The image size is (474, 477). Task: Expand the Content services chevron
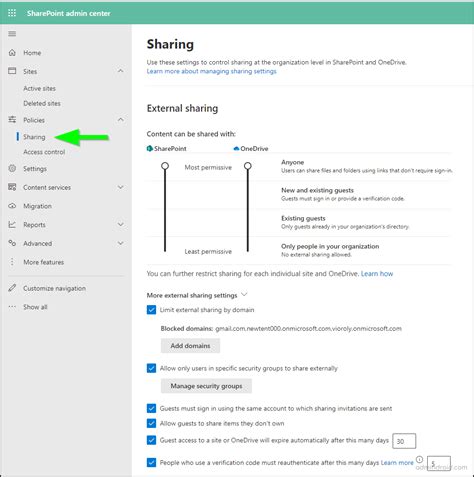[121, 187]
